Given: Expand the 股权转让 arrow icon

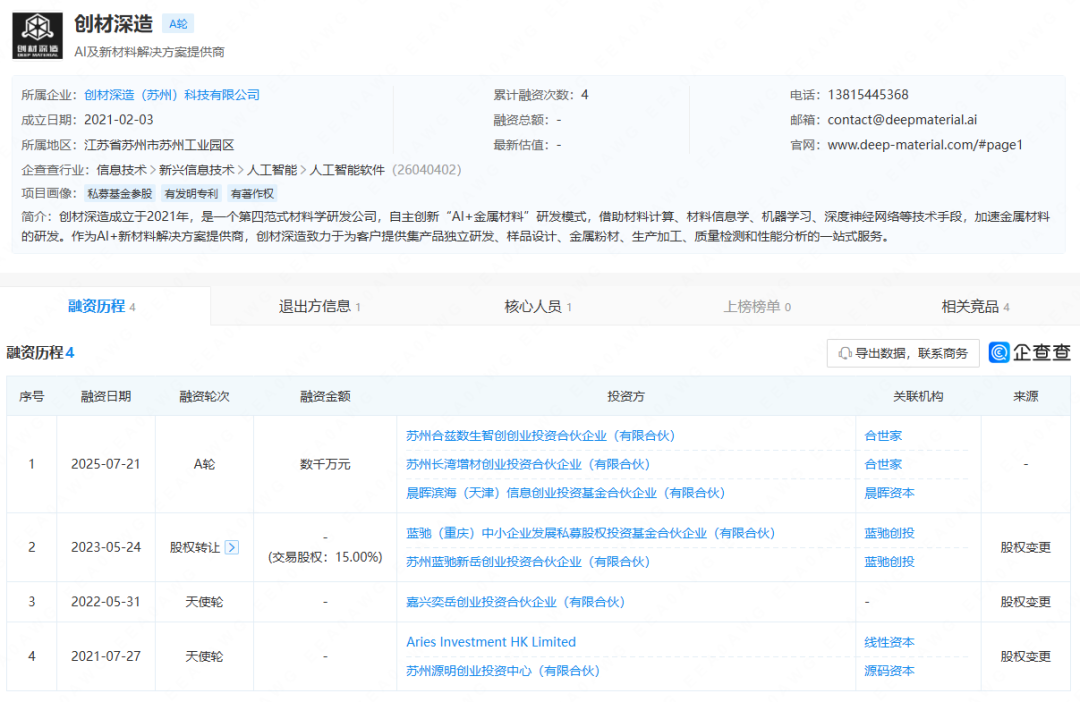Looking at the screenshot, I should [232, 547].
